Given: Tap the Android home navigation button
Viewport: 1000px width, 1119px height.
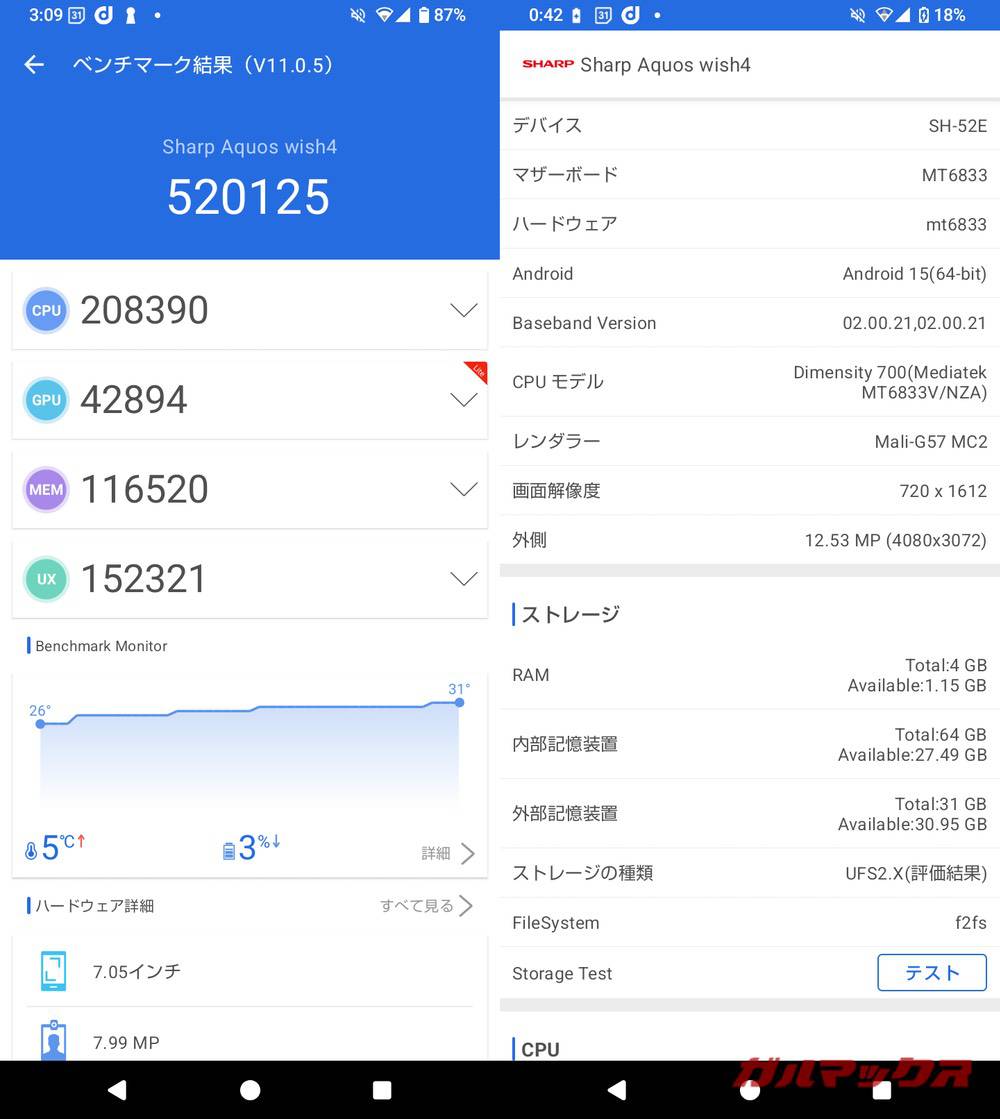Looking at the screenshot, I should (250, 1090).
